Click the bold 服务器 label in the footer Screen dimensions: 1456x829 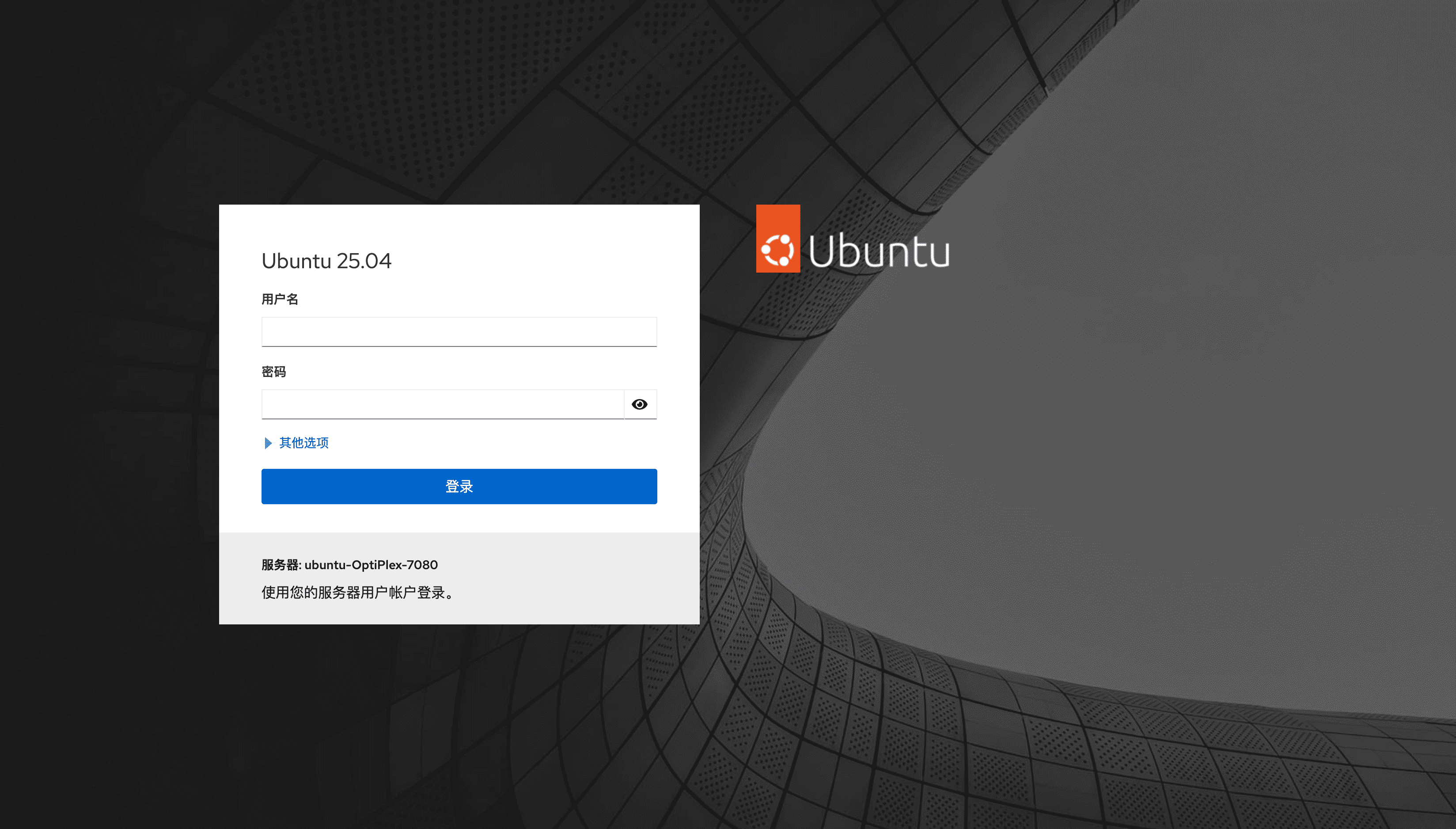(281, 565)
